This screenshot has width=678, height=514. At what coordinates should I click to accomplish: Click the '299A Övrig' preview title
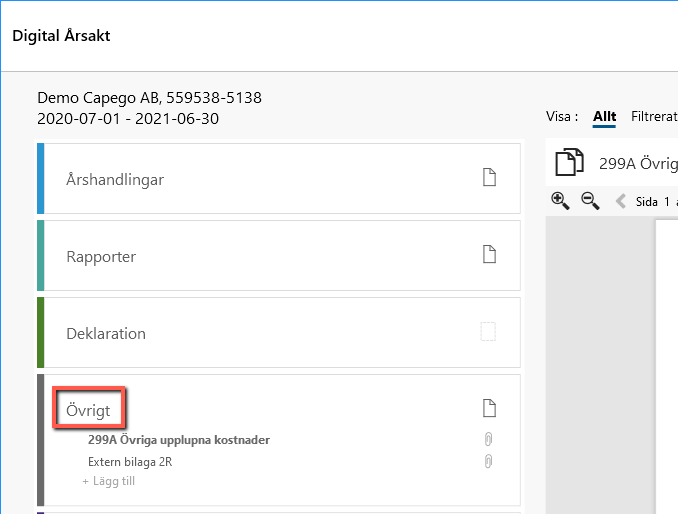click(638, 164)
